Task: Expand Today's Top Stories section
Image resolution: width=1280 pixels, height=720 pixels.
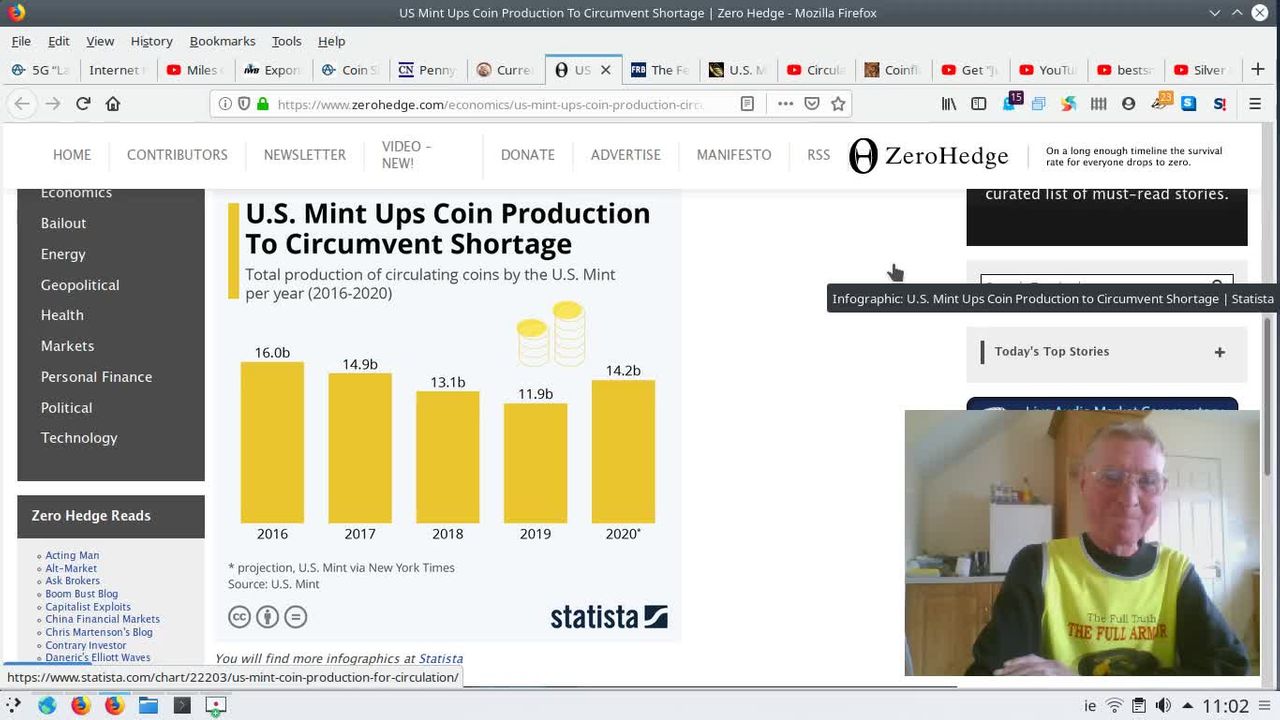Action: point(1219,352)
